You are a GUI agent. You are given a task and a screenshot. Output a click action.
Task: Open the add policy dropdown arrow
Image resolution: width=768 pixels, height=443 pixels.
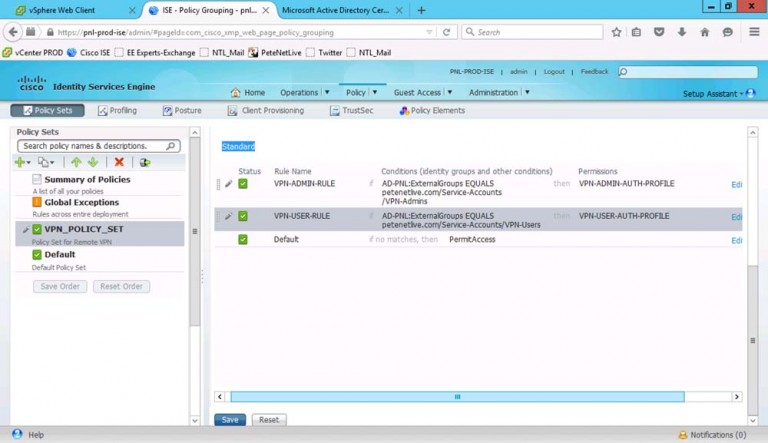pyautogui.click(x=28, y=163)
